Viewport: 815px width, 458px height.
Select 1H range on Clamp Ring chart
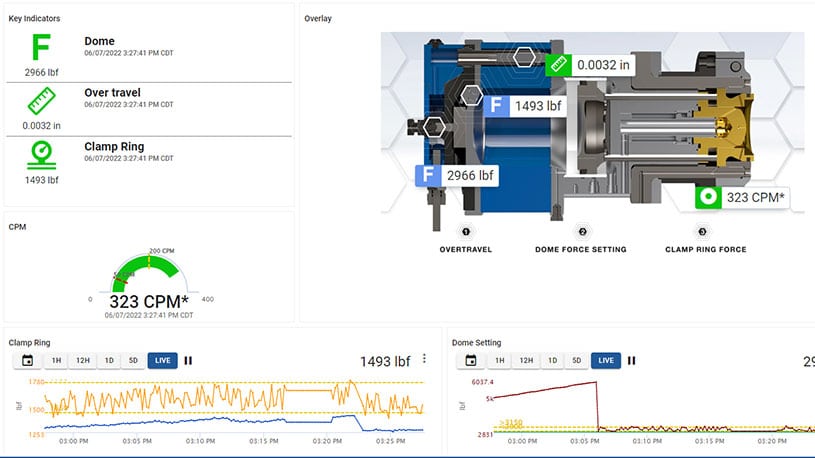point(57,360)
